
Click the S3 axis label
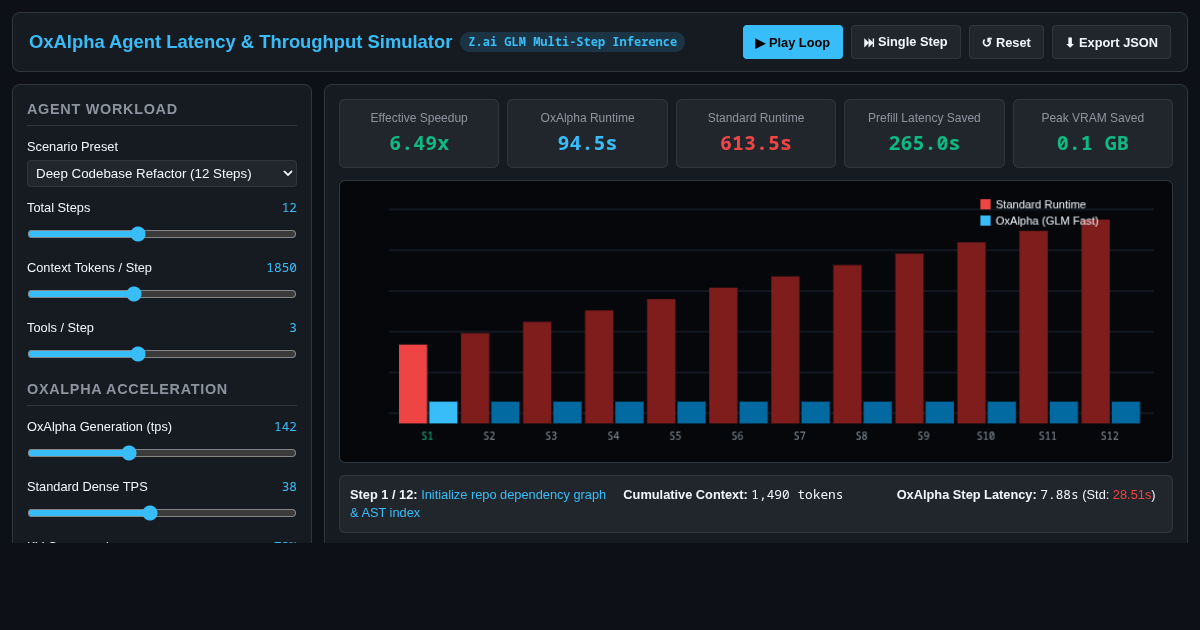(x=551, y=436)
